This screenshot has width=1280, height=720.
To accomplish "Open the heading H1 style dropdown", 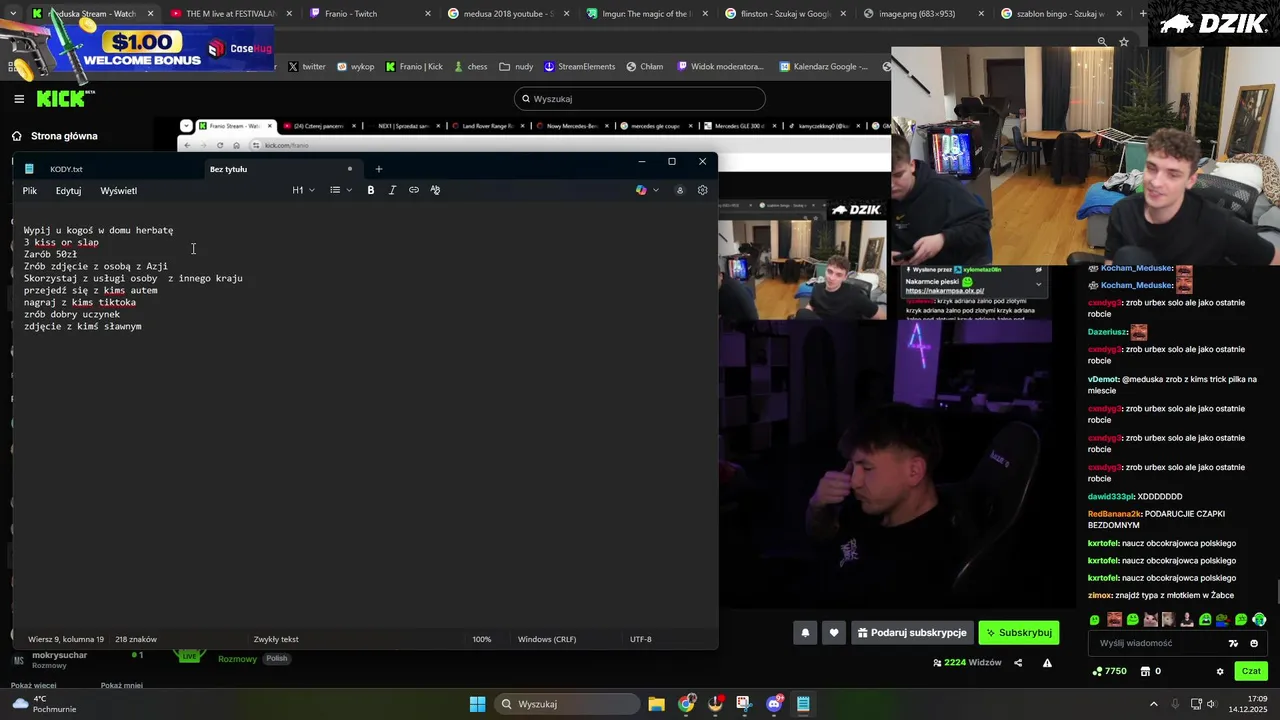I will pyautogui.click(x=303, y=190).
